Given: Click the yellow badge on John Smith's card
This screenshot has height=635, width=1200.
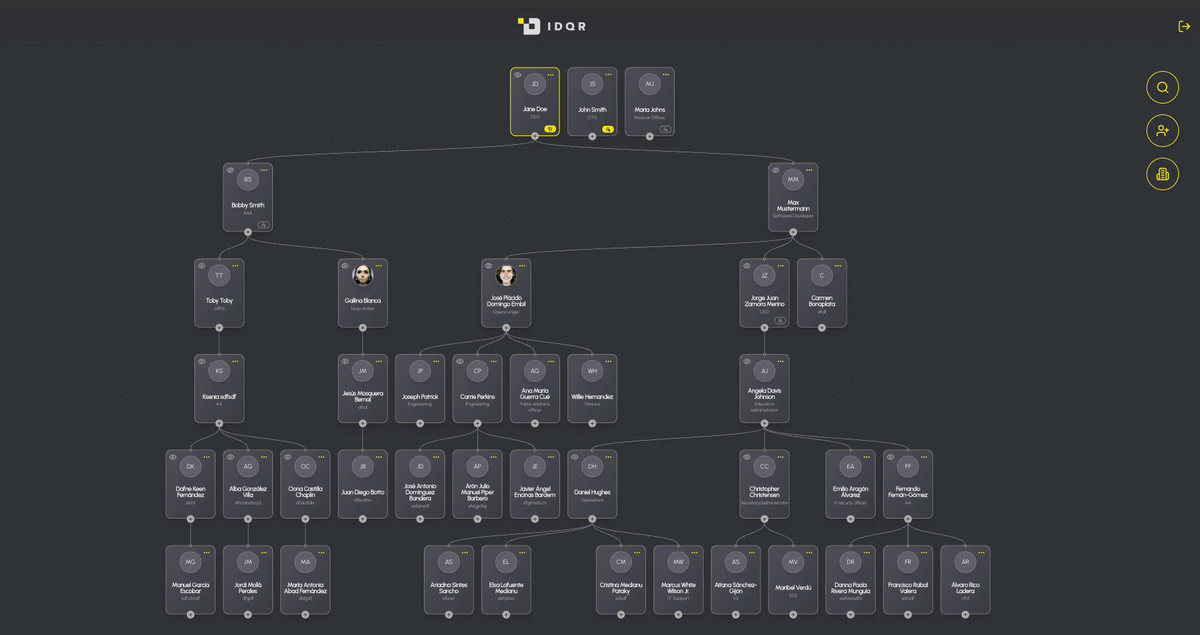Looking at the screenshot, I should click(607, 128).
